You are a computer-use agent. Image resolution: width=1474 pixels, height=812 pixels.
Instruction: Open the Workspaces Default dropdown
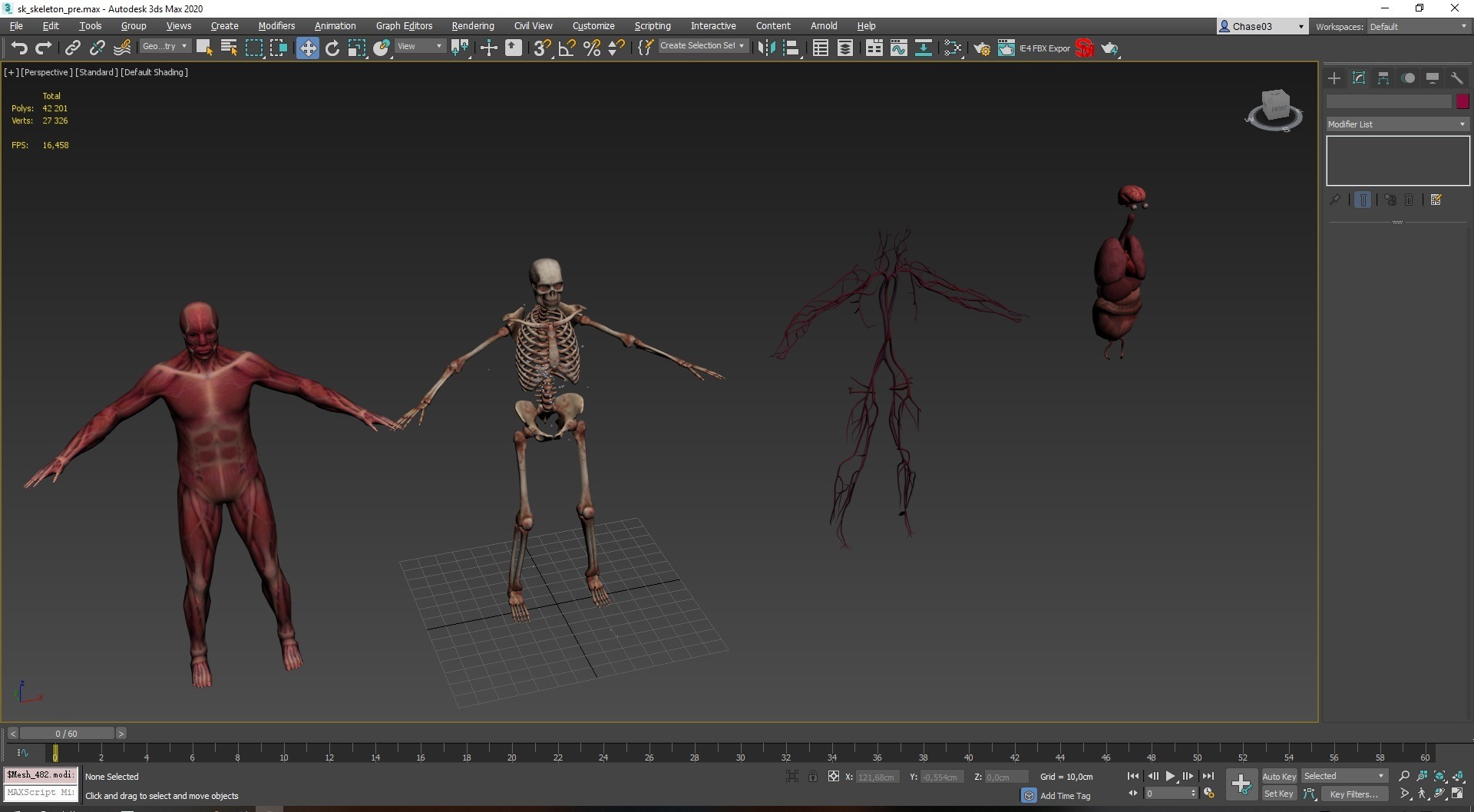coord(1419,27)
